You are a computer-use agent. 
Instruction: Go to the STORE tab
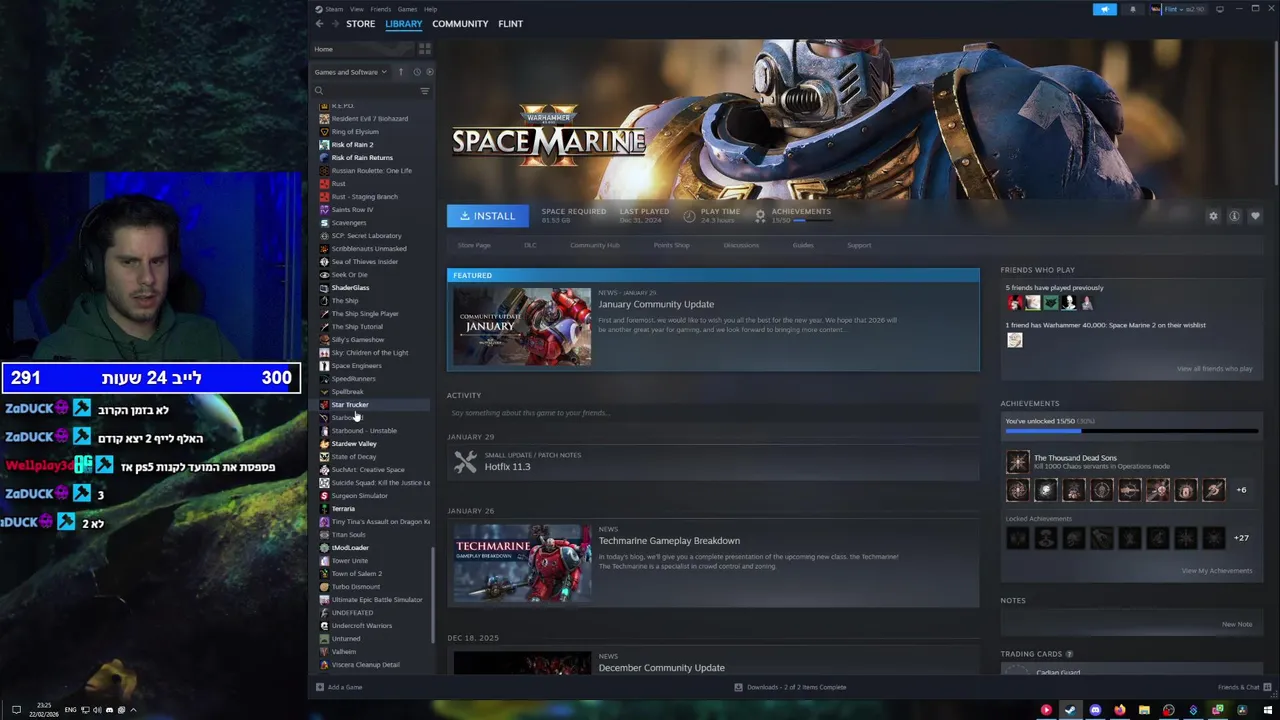click(x=360, y=24)
